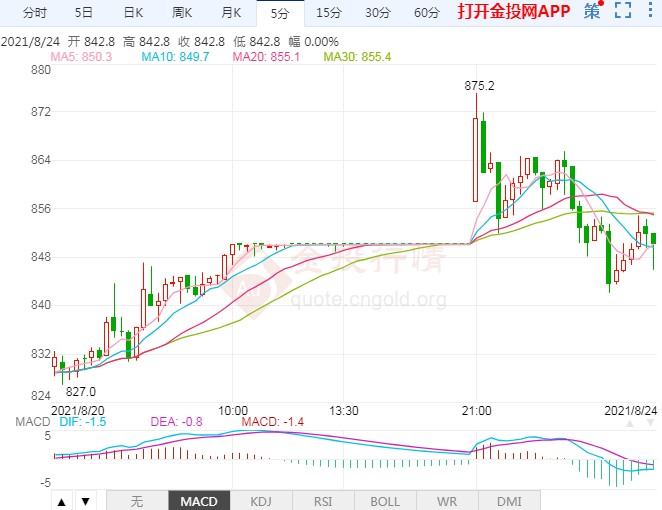Select the WR indicator button

[x=448, y=501]
